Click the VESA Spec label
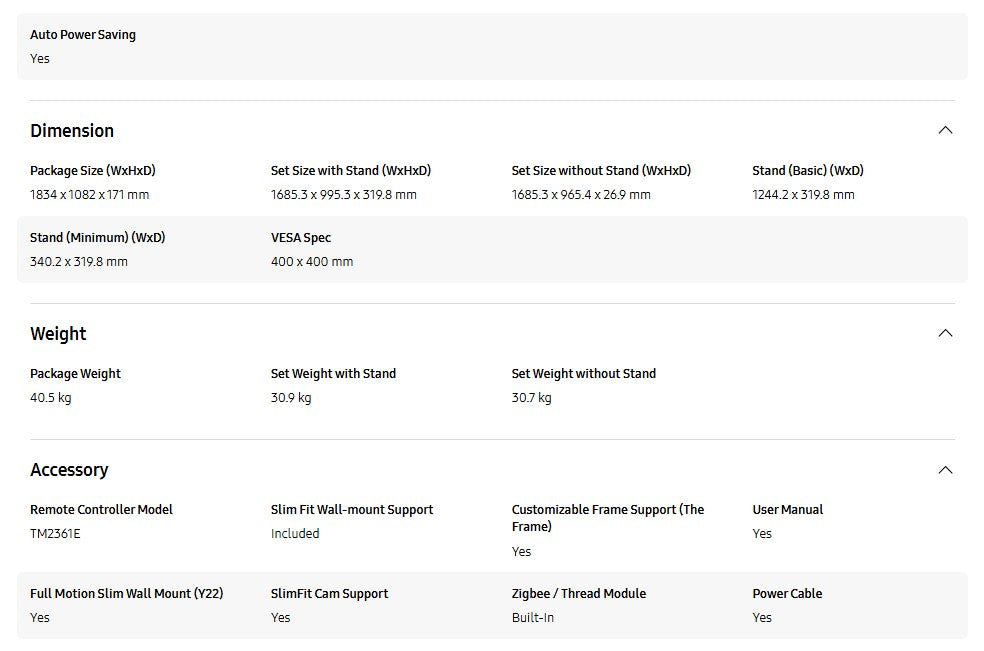This screenshot has height=651, width=984. tap(301, 238)
